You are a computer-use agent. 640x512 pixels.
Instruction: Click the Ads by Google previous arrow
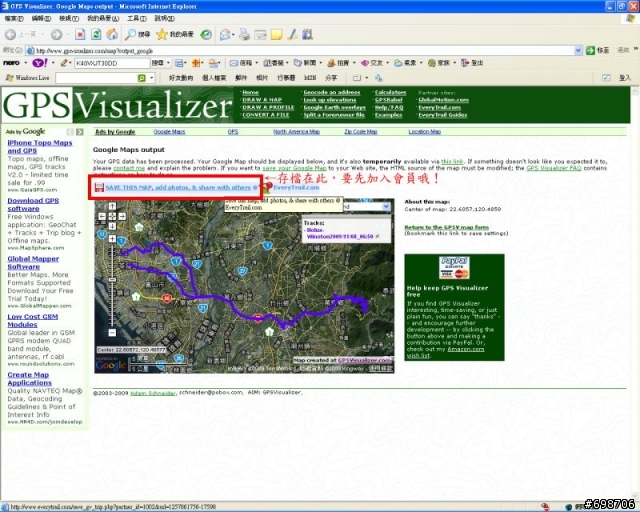(70, 132)
